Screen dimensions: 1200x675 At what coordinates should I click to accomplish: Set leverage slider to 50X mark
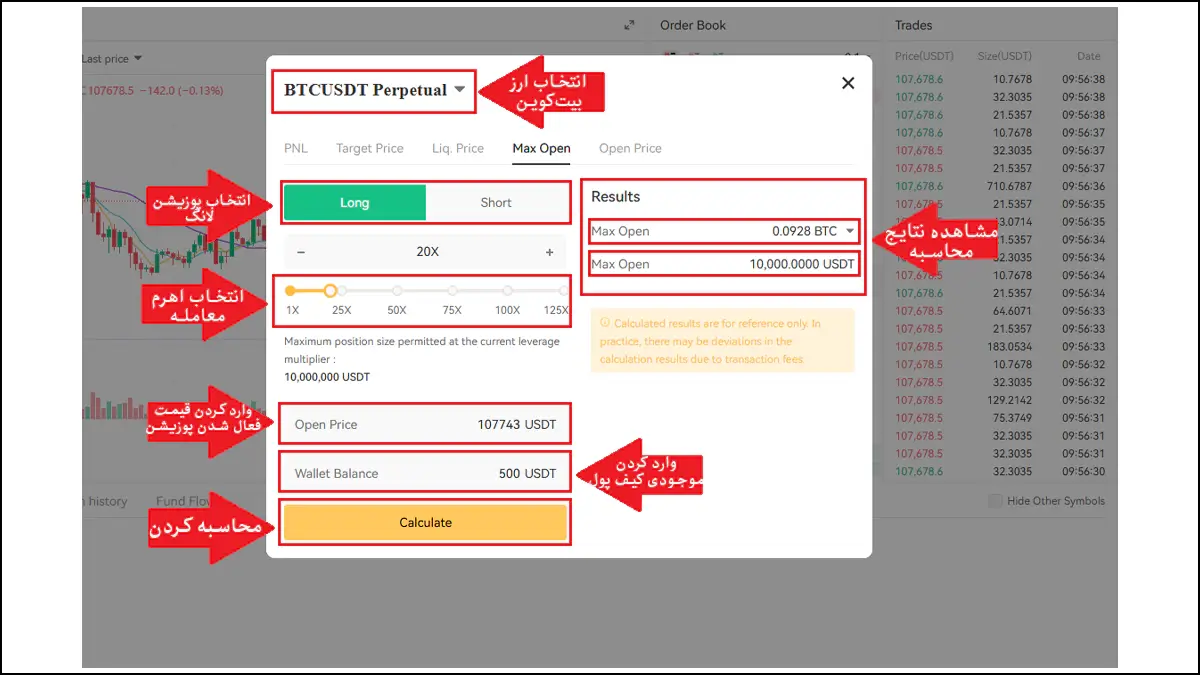[x=397, y=291]
